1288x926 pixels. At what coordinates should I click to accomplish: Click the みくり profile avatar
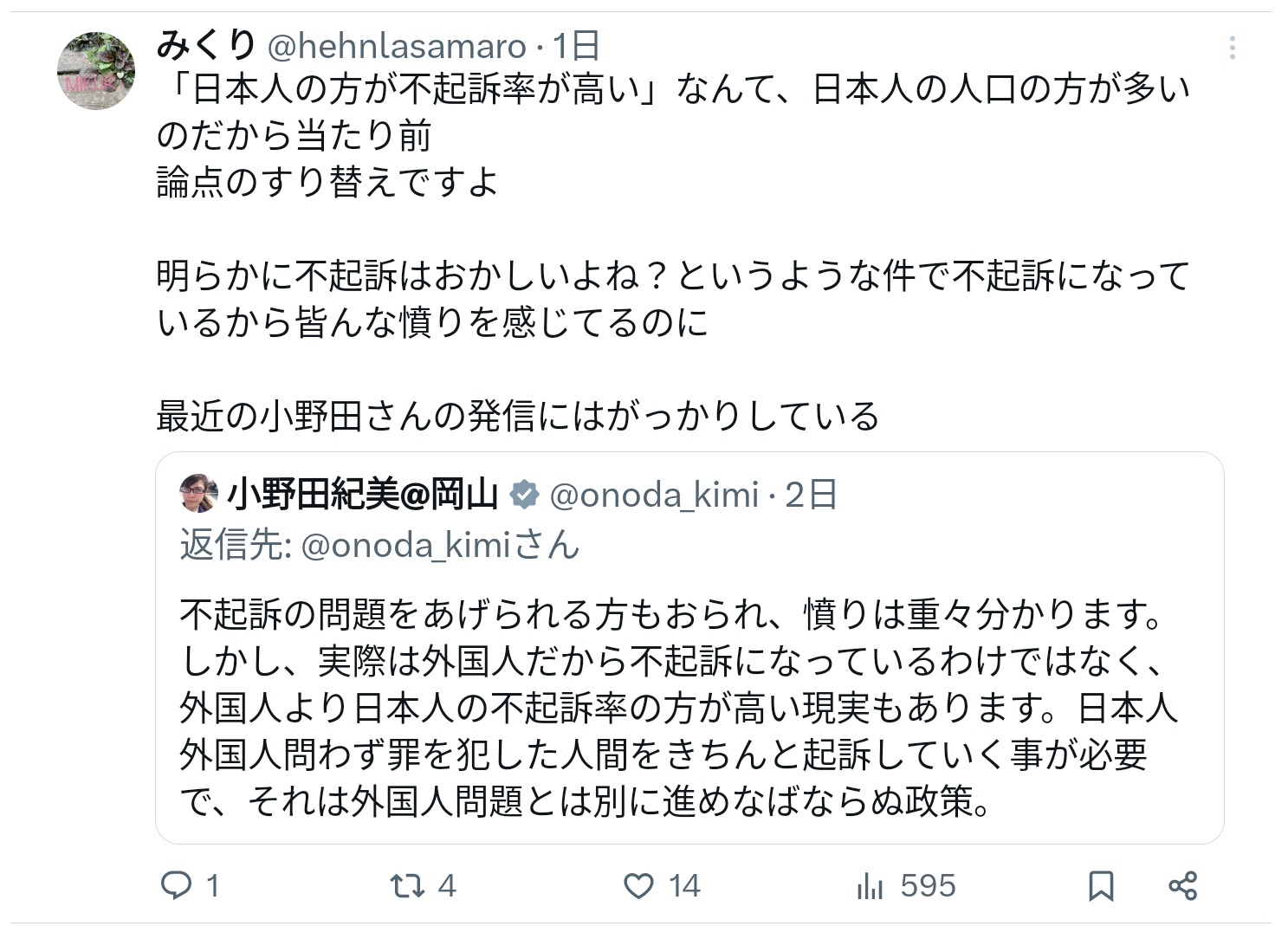[x=95, y=71]
